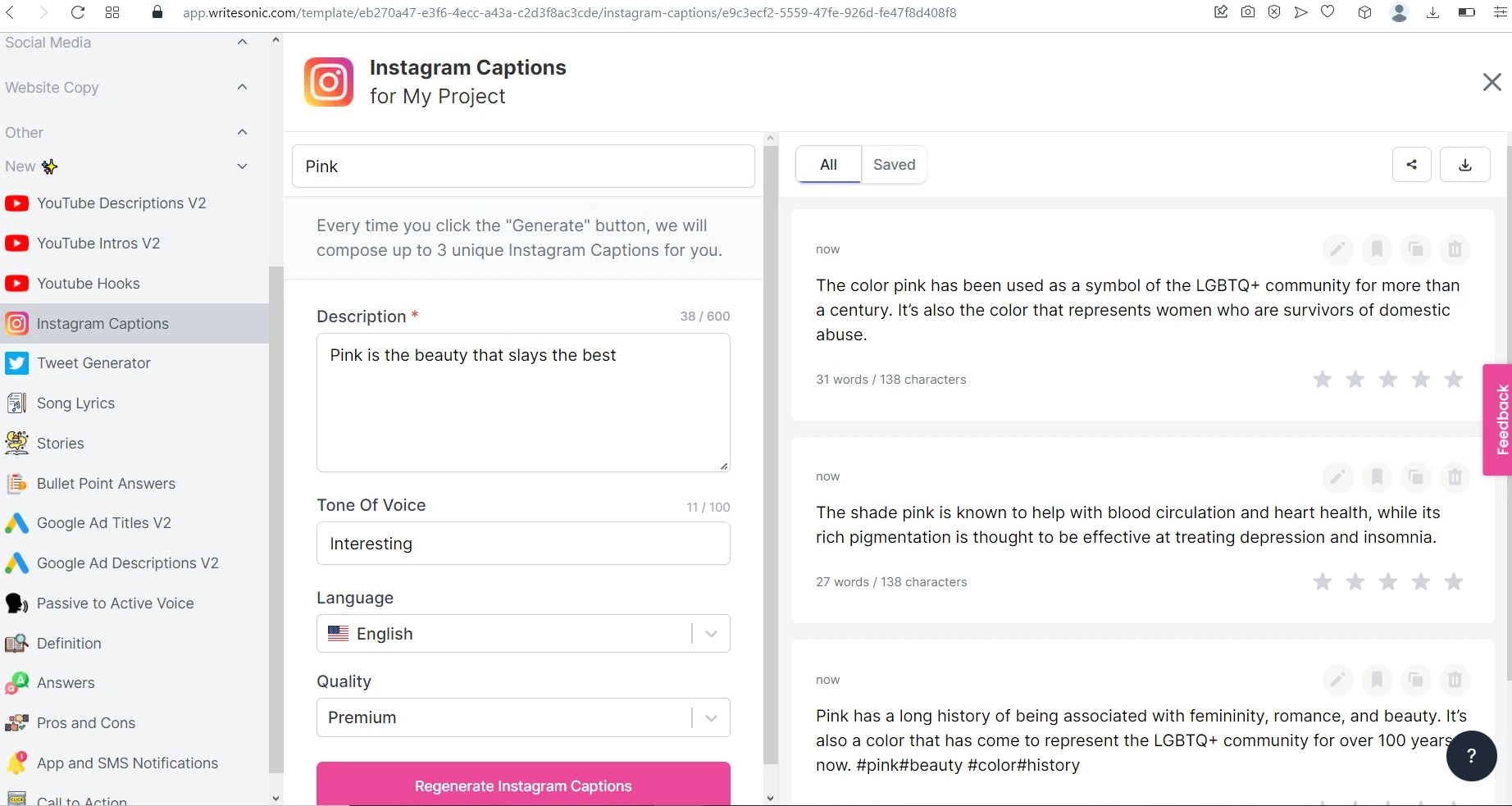The height and width of the screenshot is (806, 1512).
Task: Copy the blood circulation caption
Action: 1416,476
